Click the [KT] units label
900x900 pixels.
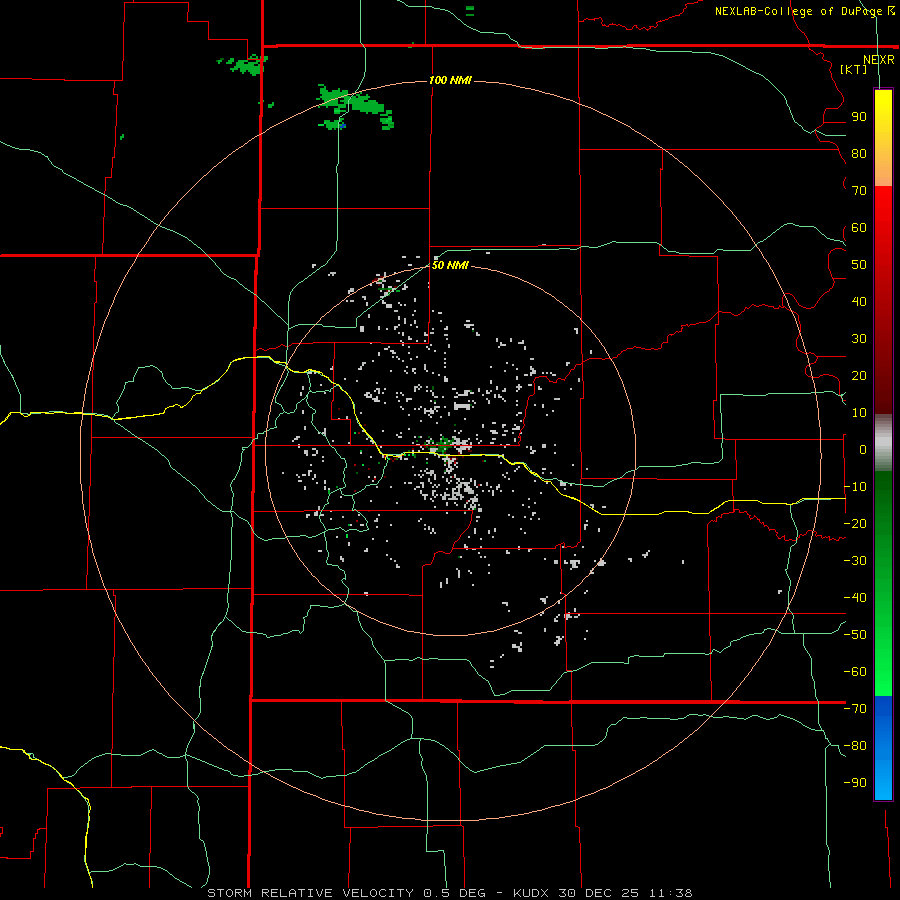854,69
